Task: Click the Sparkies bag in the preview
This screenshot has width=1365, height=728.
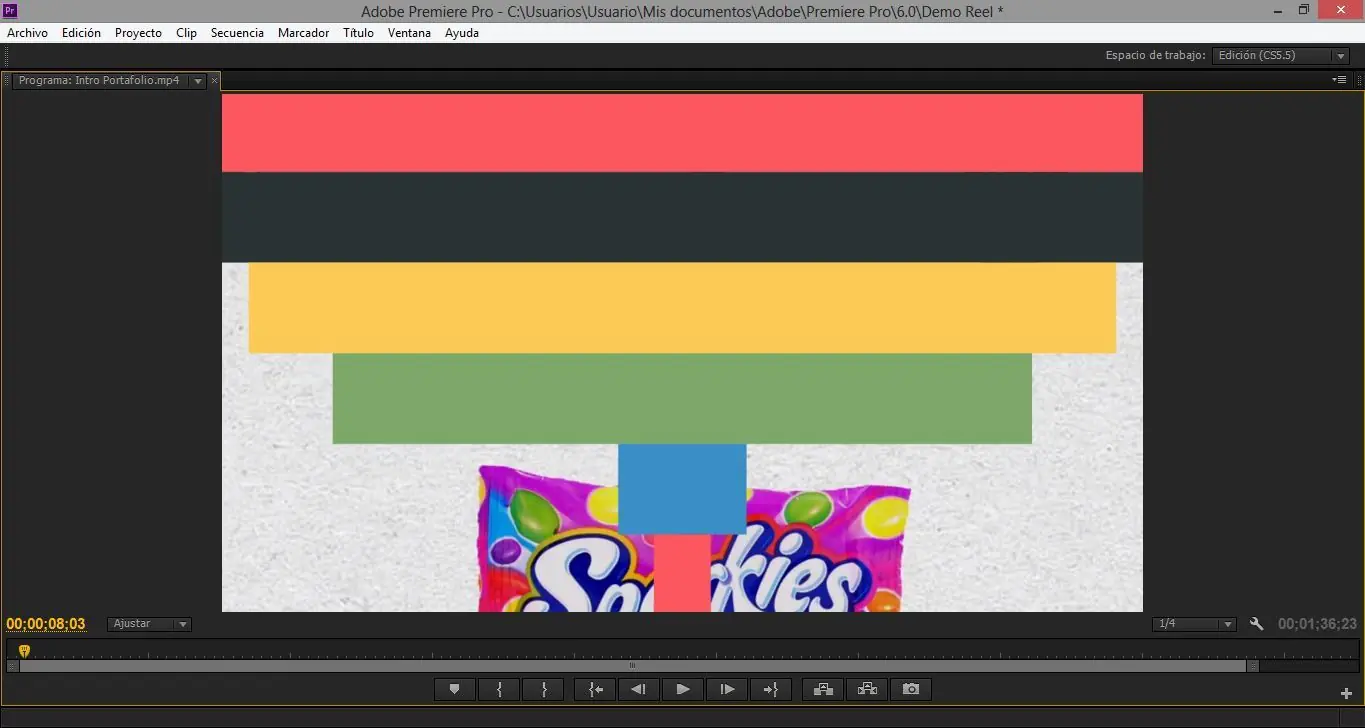Action: 694,539
